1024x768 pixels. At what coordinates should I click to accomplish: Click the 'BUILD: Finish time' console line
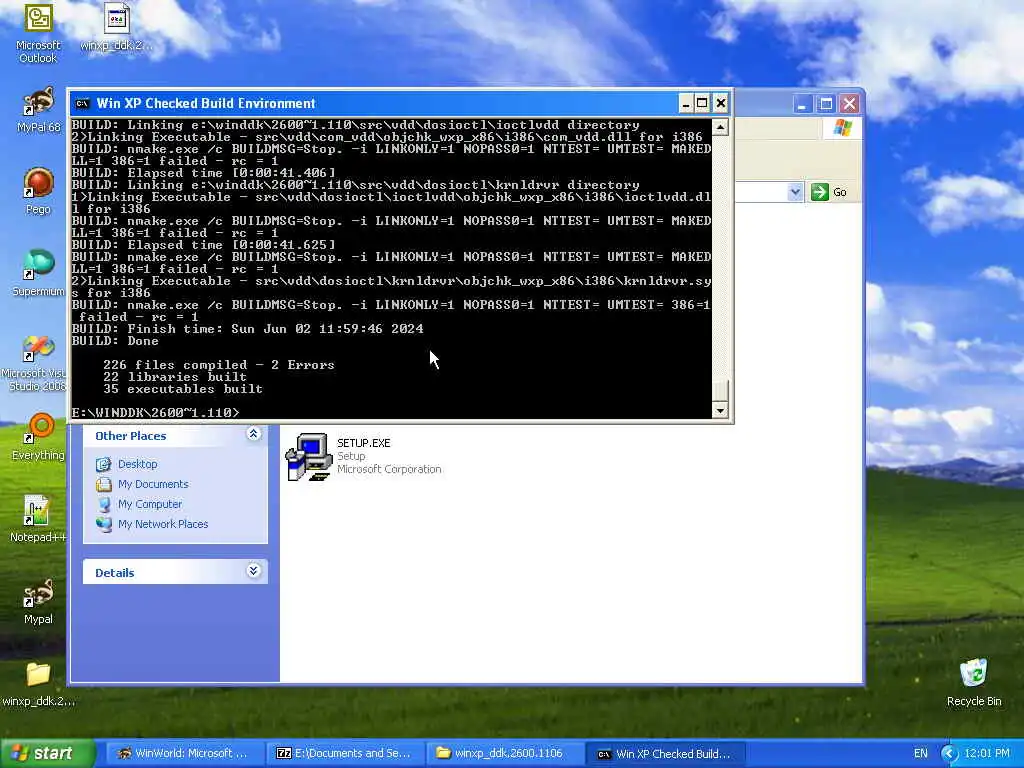(248, 329)
